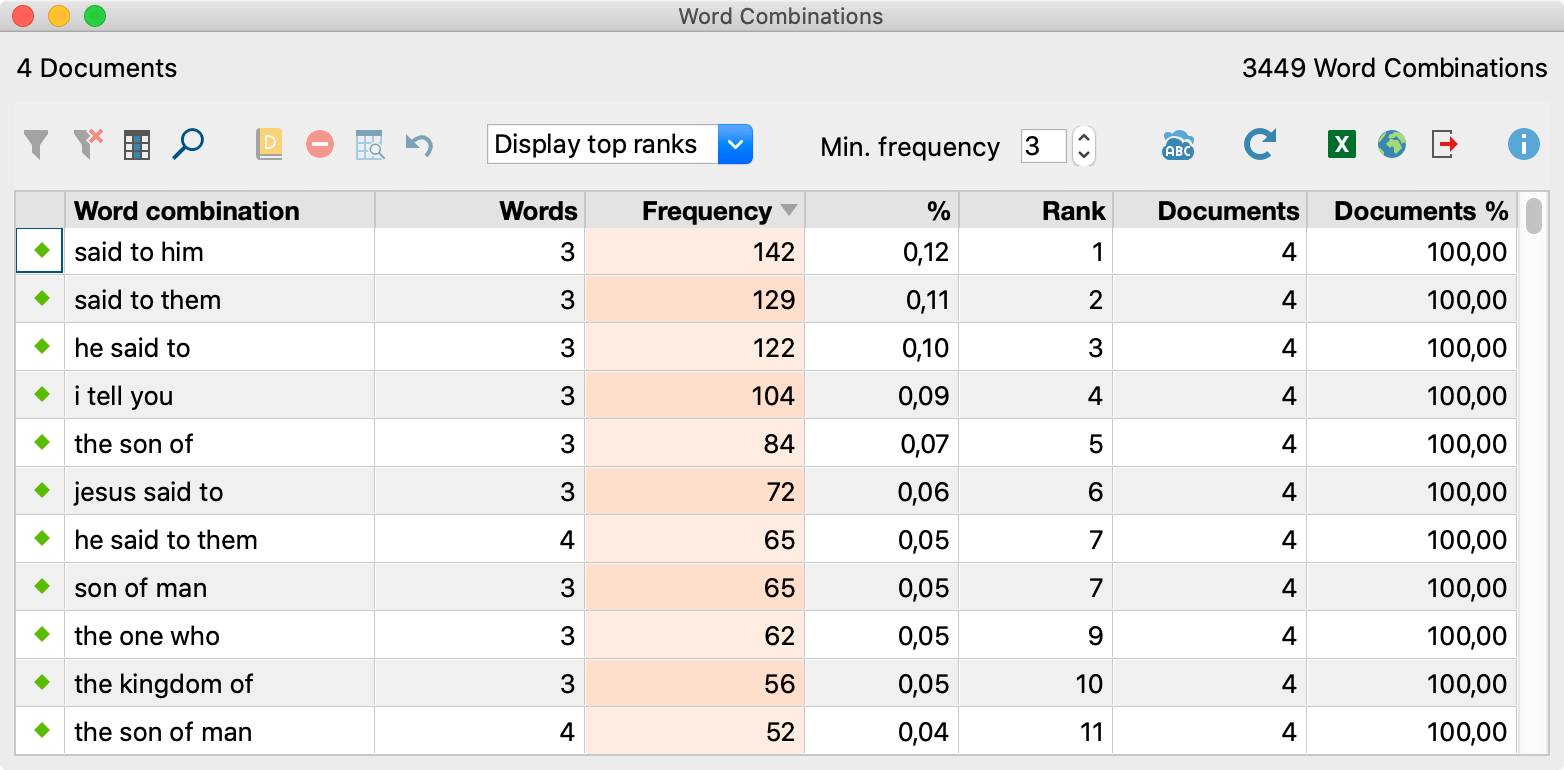Screen dimensions: 1564x770
Task: Click the vertical scrollbar thumb
Action: pos(1534,215)
